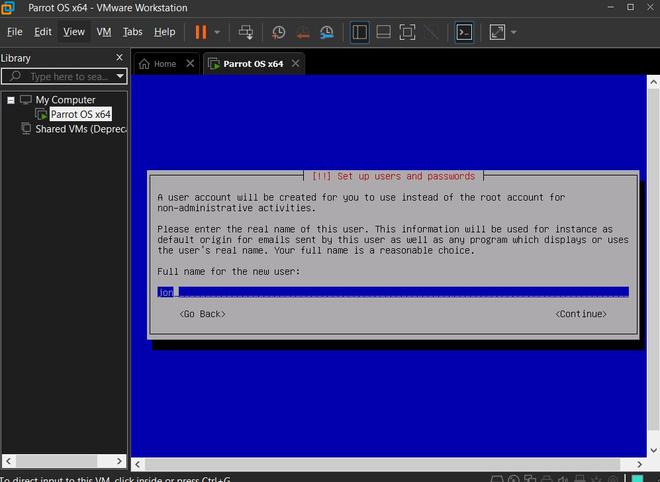Click the VM view scroll left arrow
660x482 pixels.
(x=138, y=464)
